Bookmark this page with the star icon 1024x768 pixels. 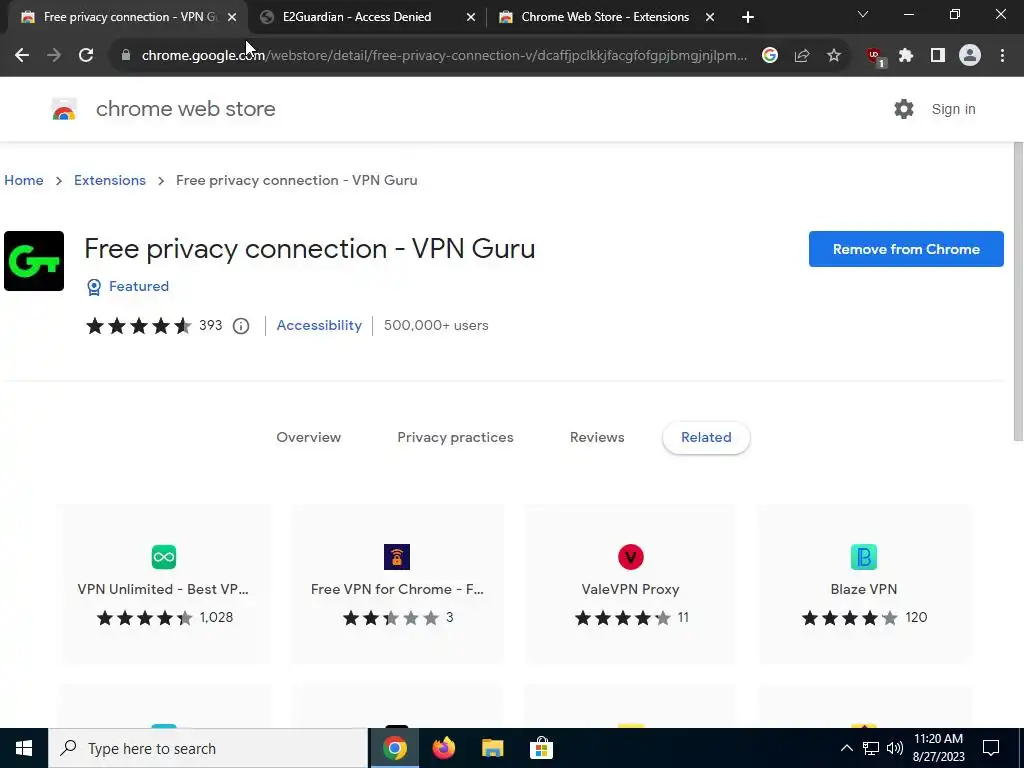pos(834,56)
